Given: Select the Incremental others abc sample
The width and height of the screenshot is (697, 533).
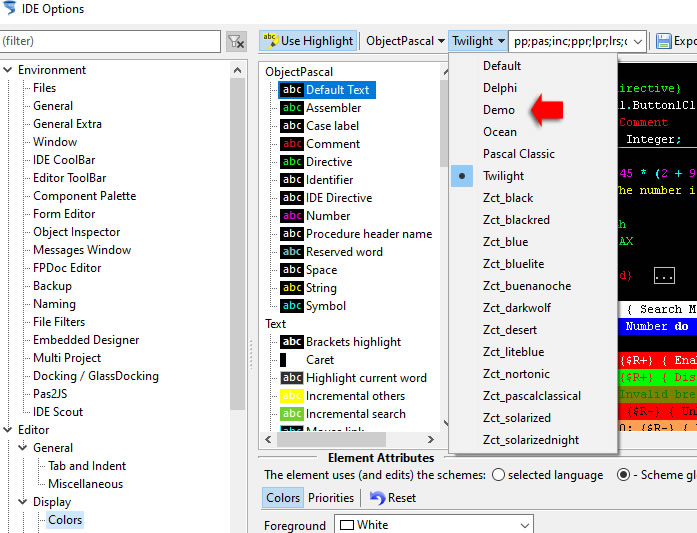Looking at the screenshot, I should point(292,396).
